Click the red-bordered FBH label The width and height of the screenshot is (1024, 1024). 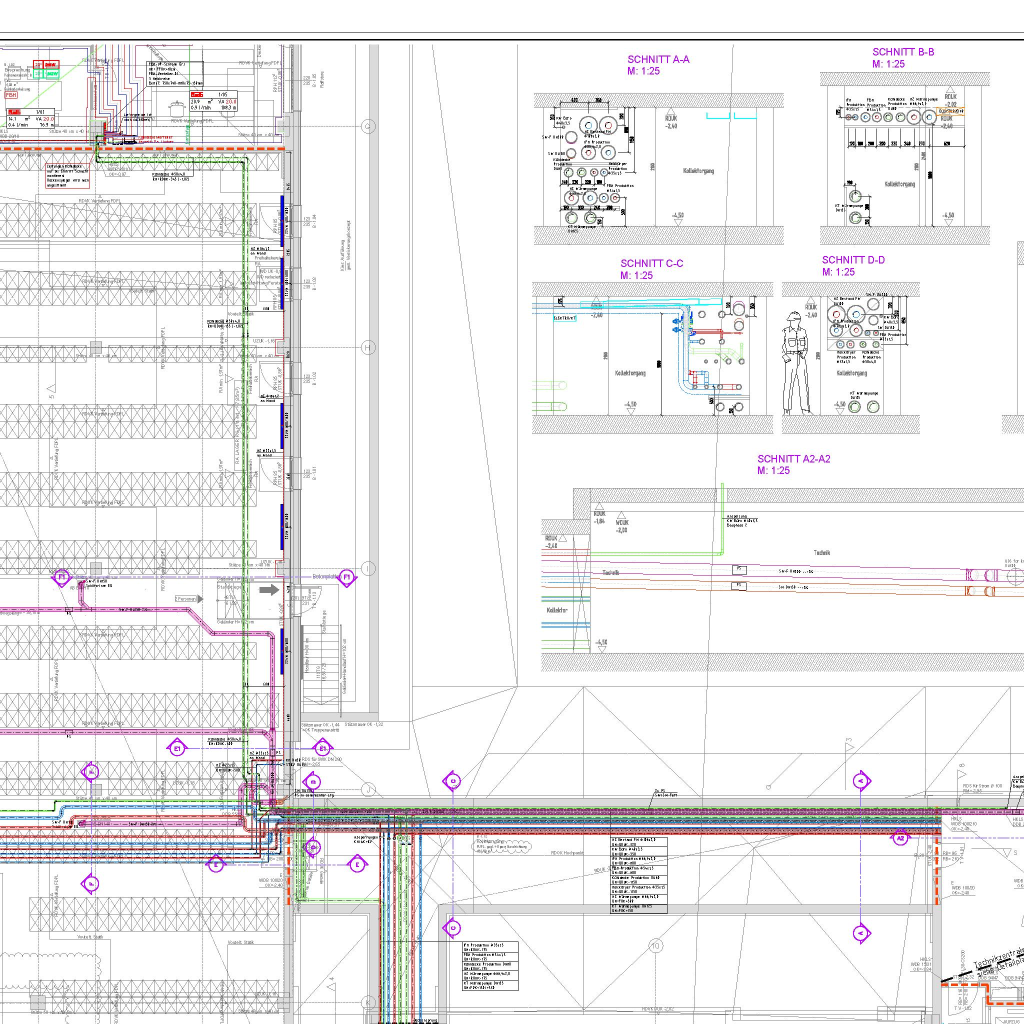coord(10,95)
